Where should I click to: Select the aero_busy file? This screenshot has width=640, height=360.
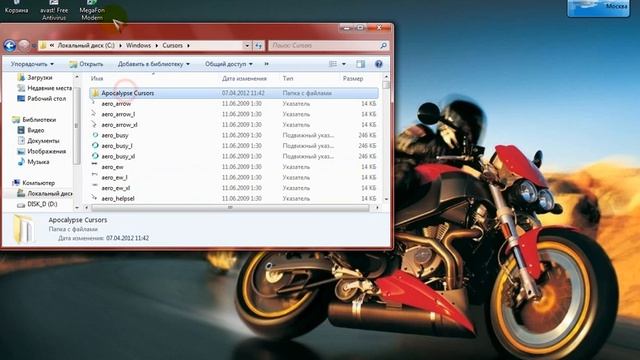click(233, 135)
